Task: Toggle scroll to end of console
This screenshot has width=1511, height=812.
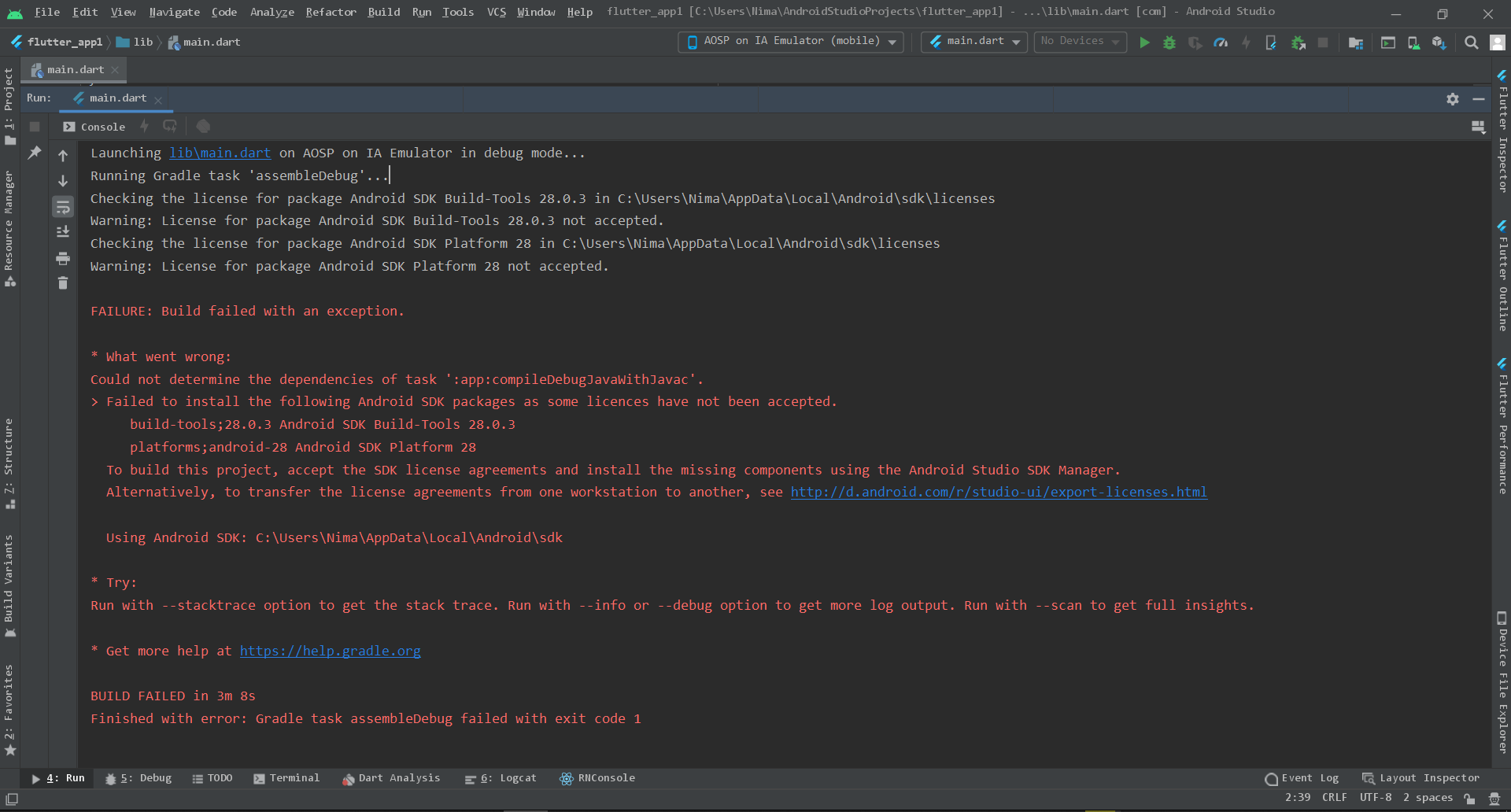Action: (x=63, y=232)
